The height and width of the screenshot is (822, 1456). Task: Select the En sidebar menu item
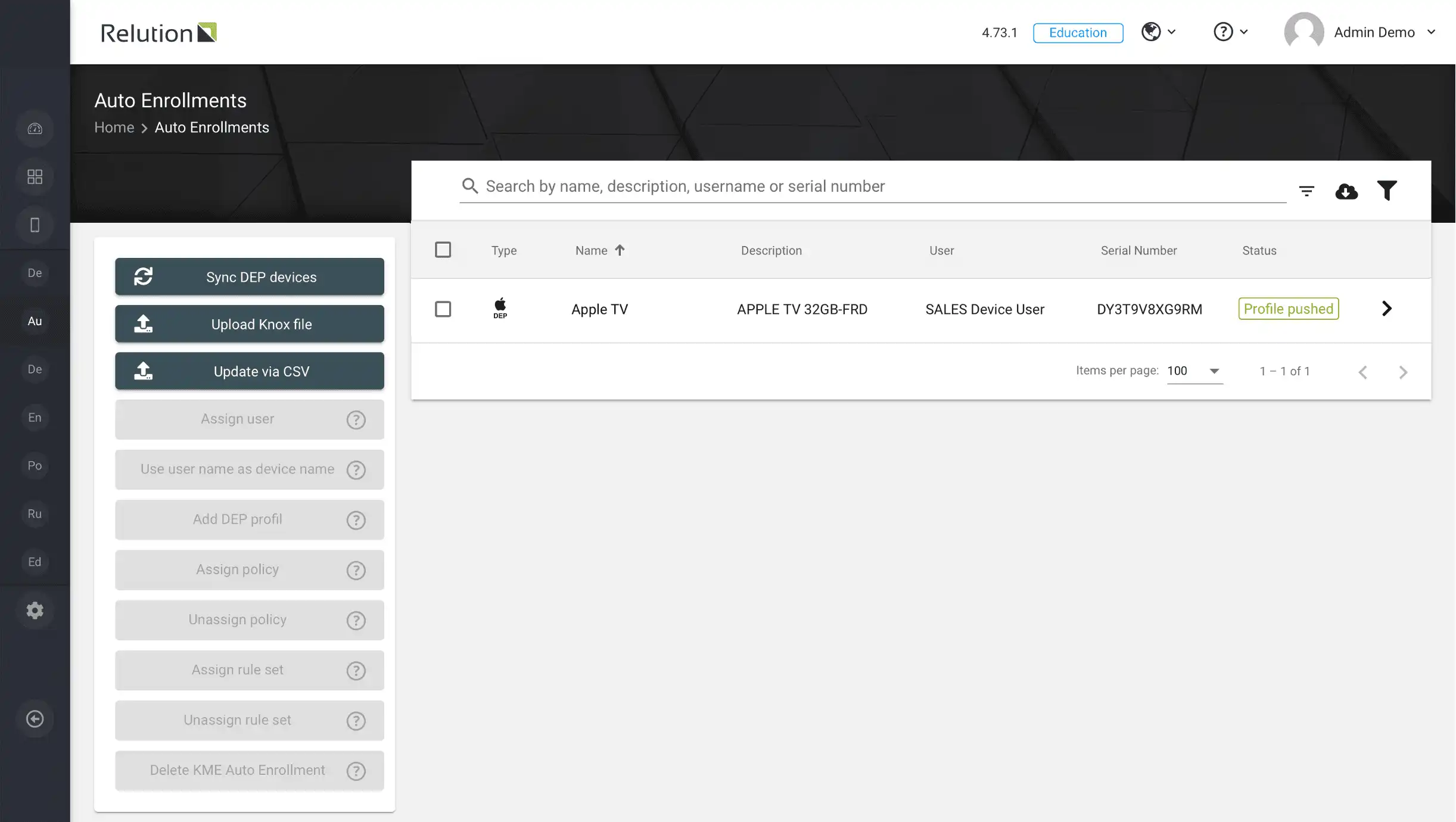(35, 418)
